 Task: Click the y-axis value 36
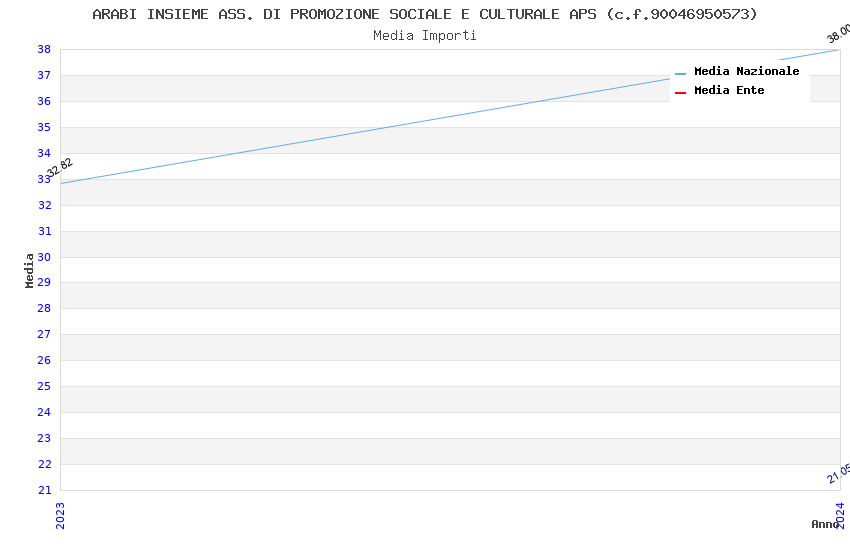coord(44,101)
